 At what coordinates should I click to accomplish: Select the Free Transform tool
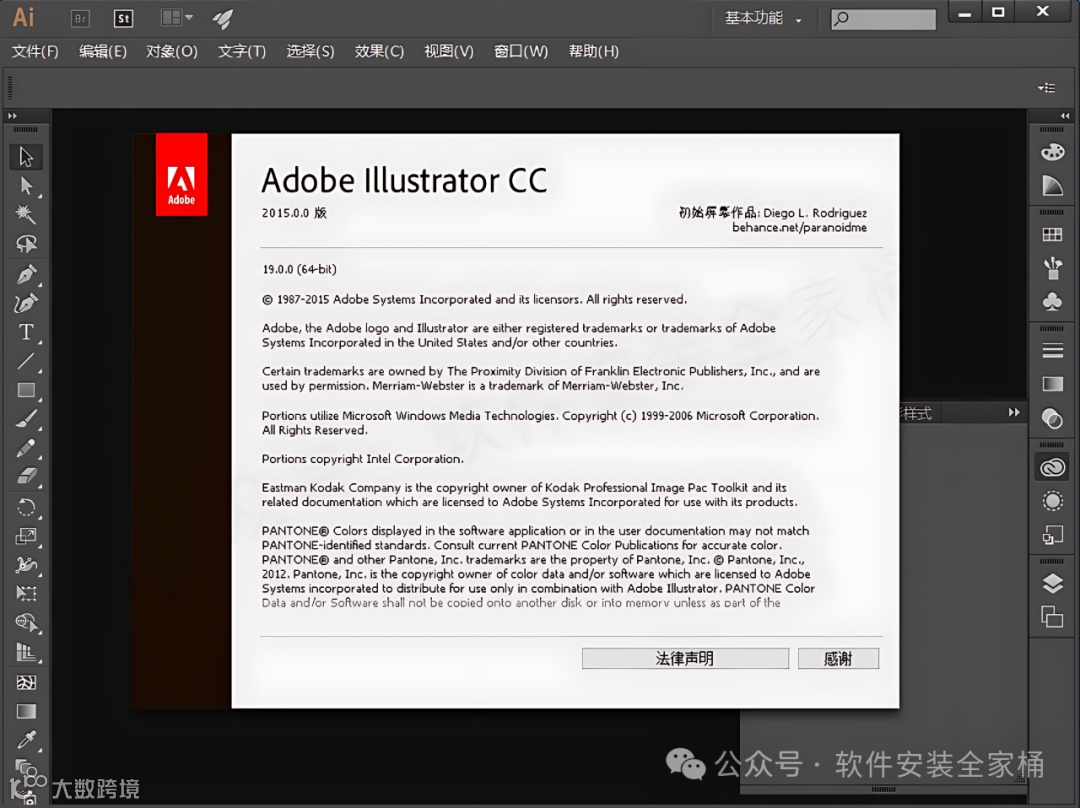pyautogui.click(x=26, y=594)
